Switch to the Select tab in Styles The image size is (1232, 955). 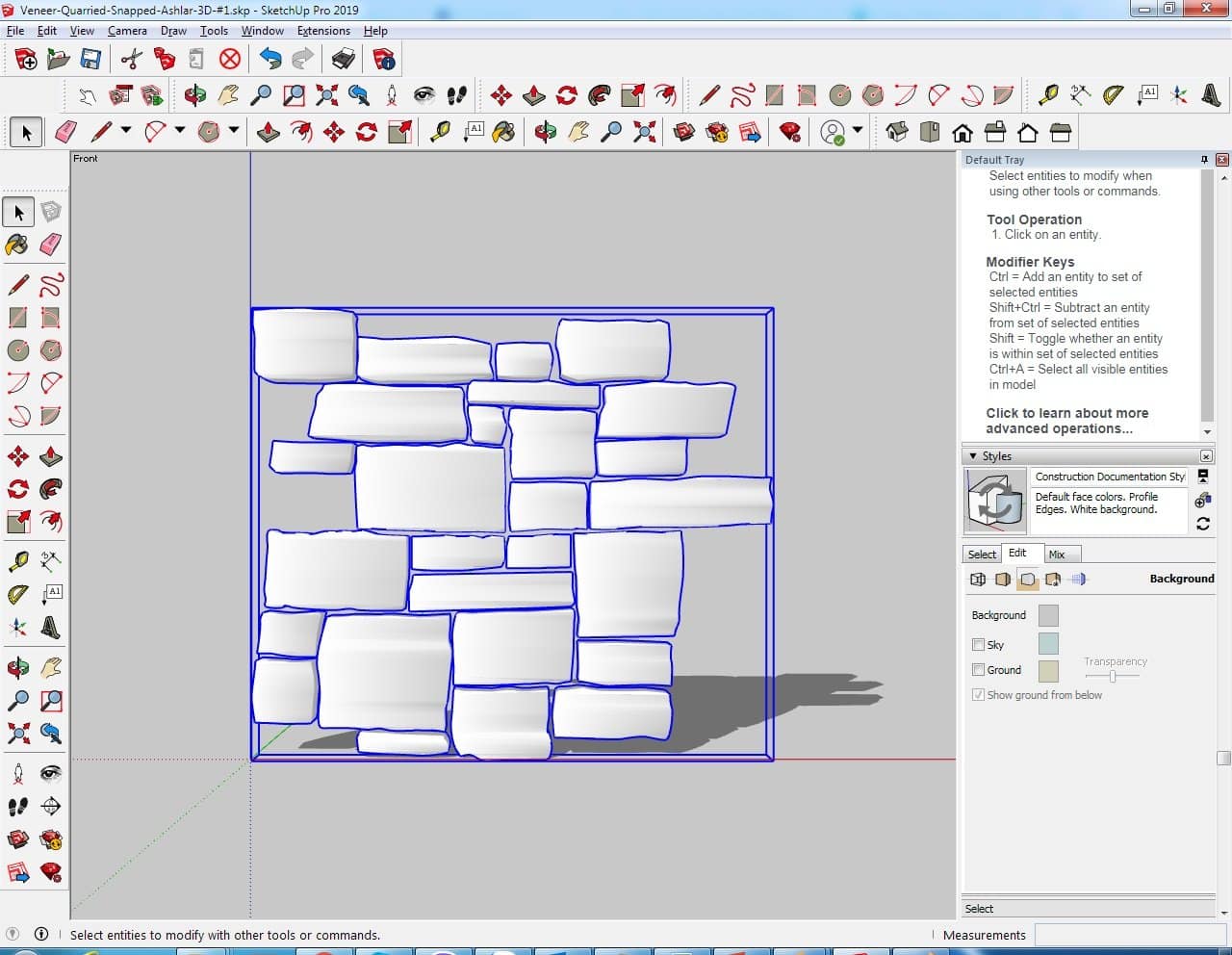(x=982, y=555)
